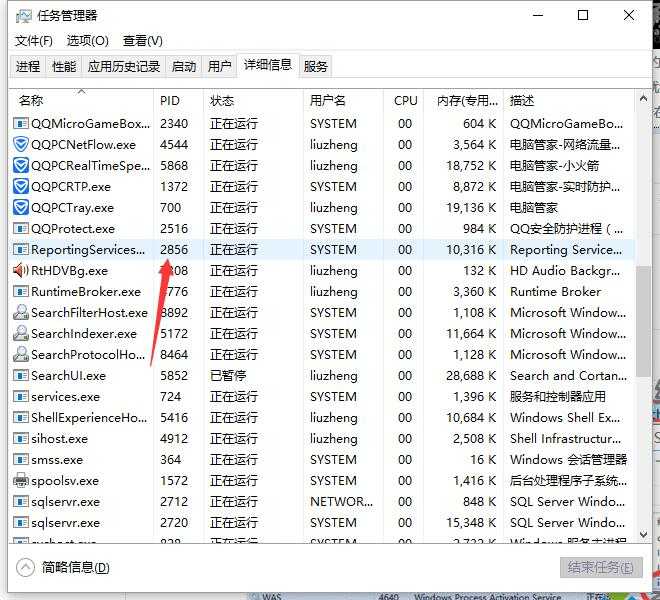Click the QQPCRTP.exe shield icon
The width and height of the screenshot is (660, 600).
coord(21,187)
